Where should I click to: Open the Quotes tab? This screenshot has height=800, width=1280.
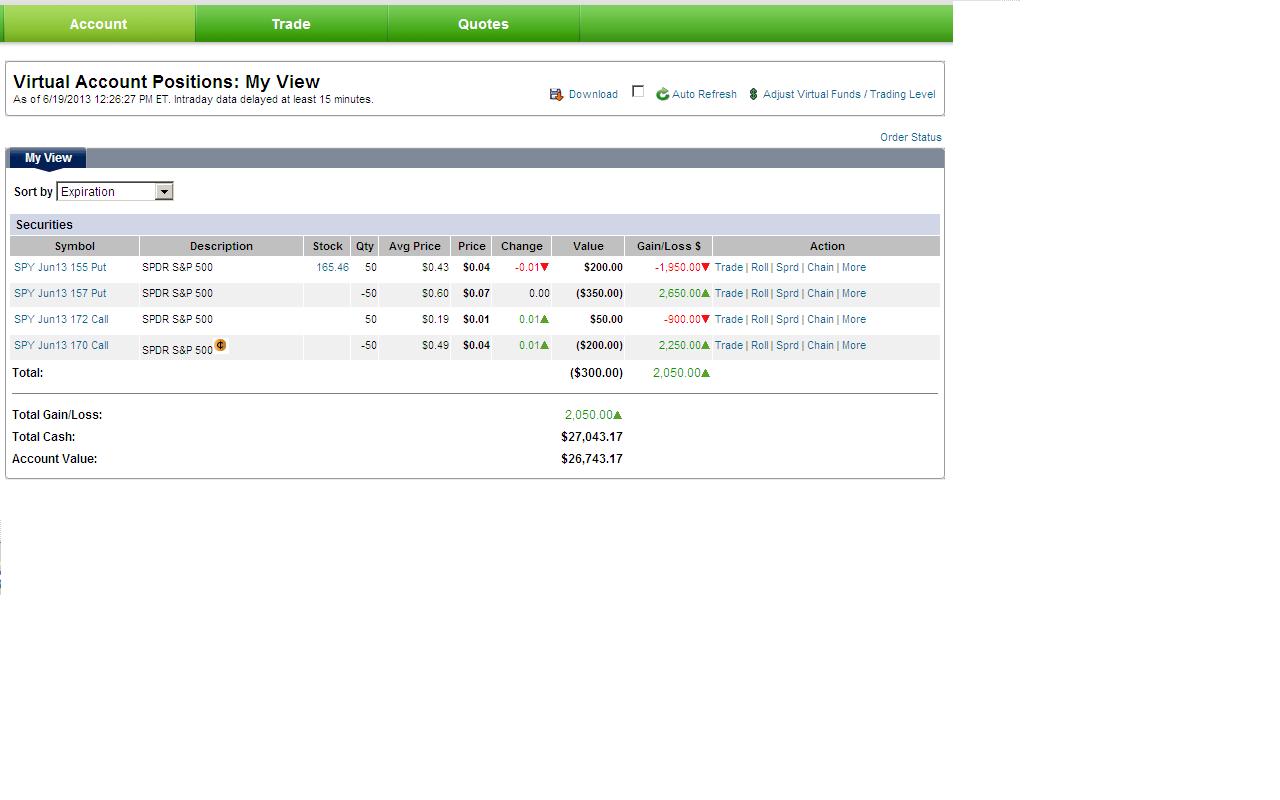(x=483, y=24)
